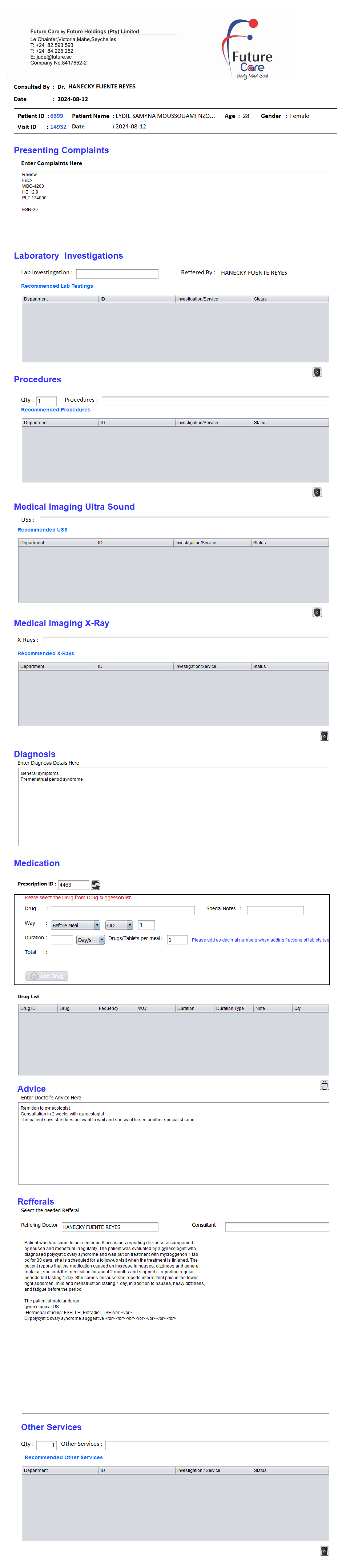Click the Consultant field in Refferals

277,1226
